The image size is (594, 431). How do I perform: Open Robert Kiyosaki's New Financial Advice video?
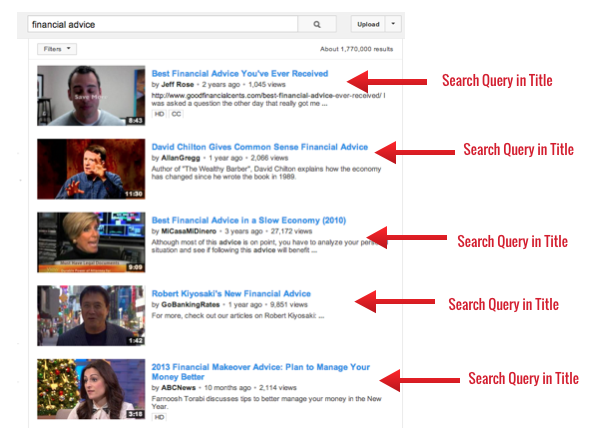(231, 294)
